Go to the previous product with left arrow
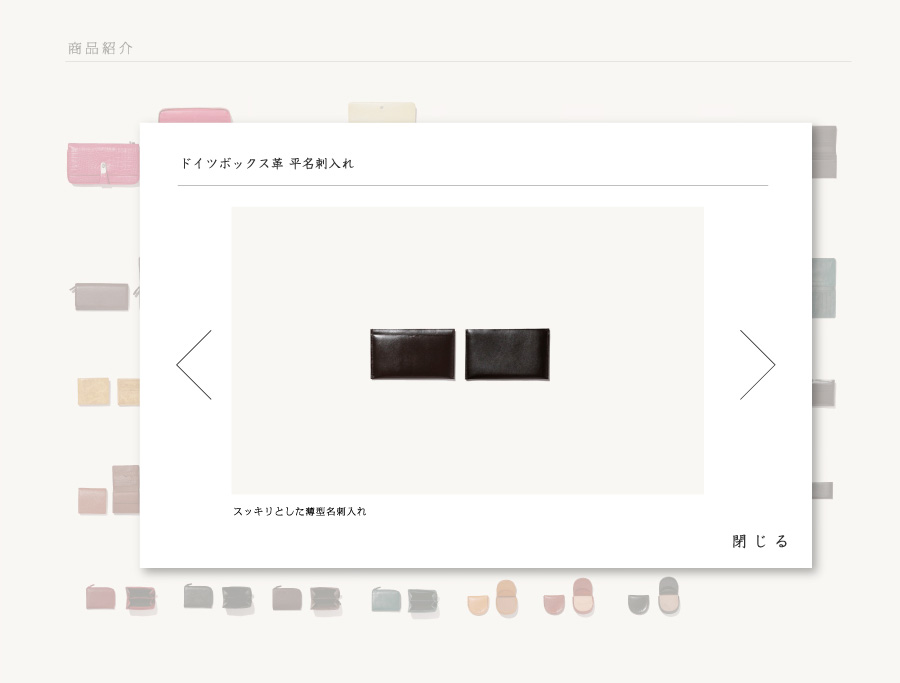This screenshot has height=683, width=900. (194, 364)
